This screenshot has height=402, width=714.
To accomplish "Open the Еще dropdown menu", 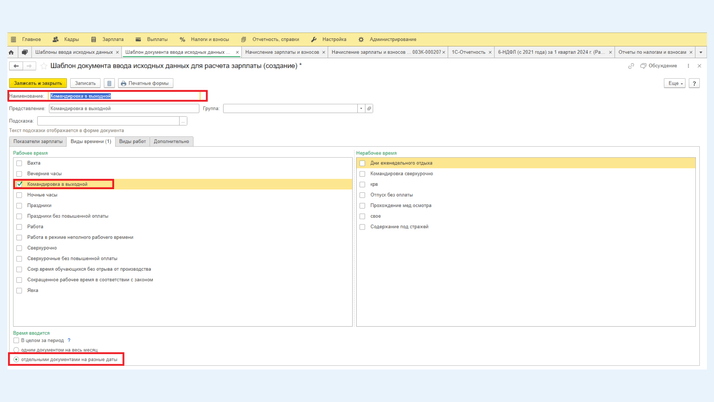I will click(x=674, y=83).
